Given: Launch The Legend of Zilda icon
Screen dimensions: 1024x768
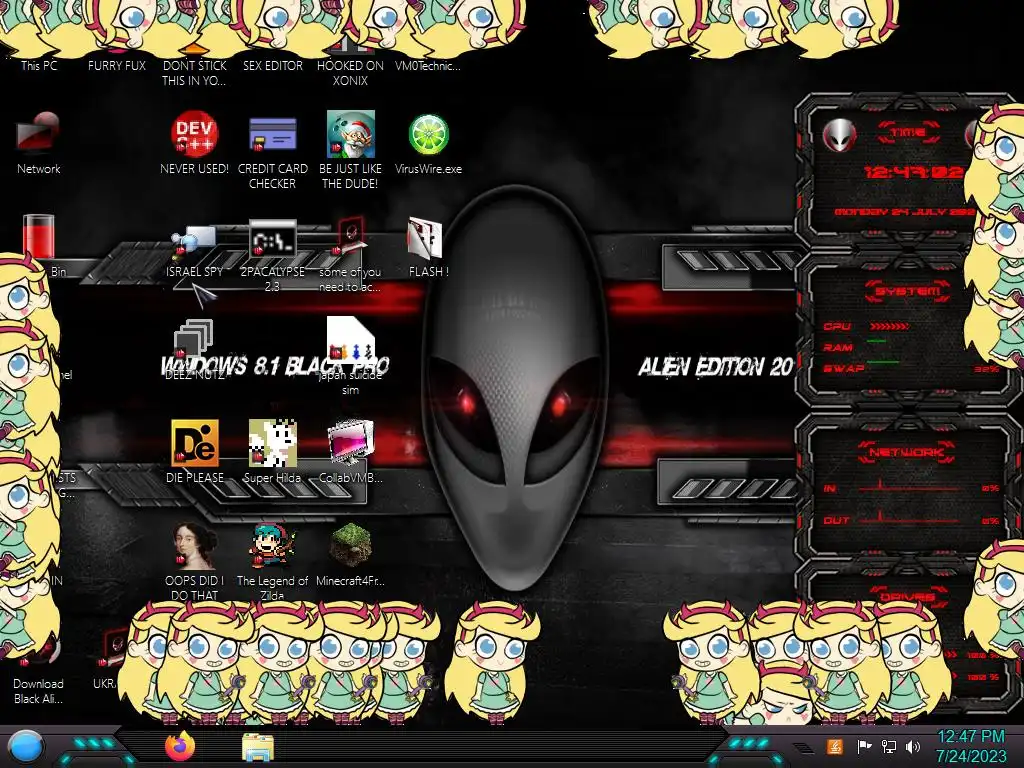Looking at the screenshot, I should tap(272, 546).
